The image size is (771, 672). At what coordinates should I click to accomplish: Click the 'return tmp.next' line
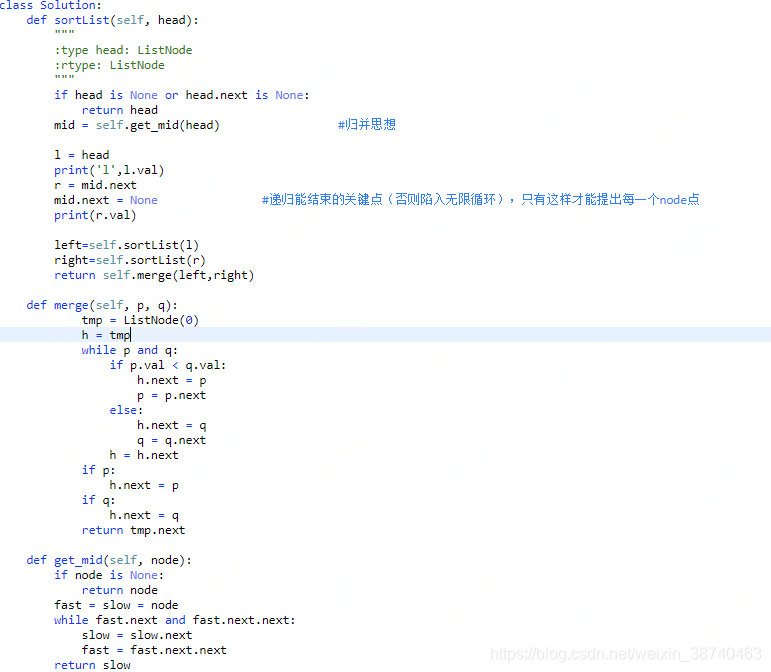pyautogui.click(x=133, y=530)
